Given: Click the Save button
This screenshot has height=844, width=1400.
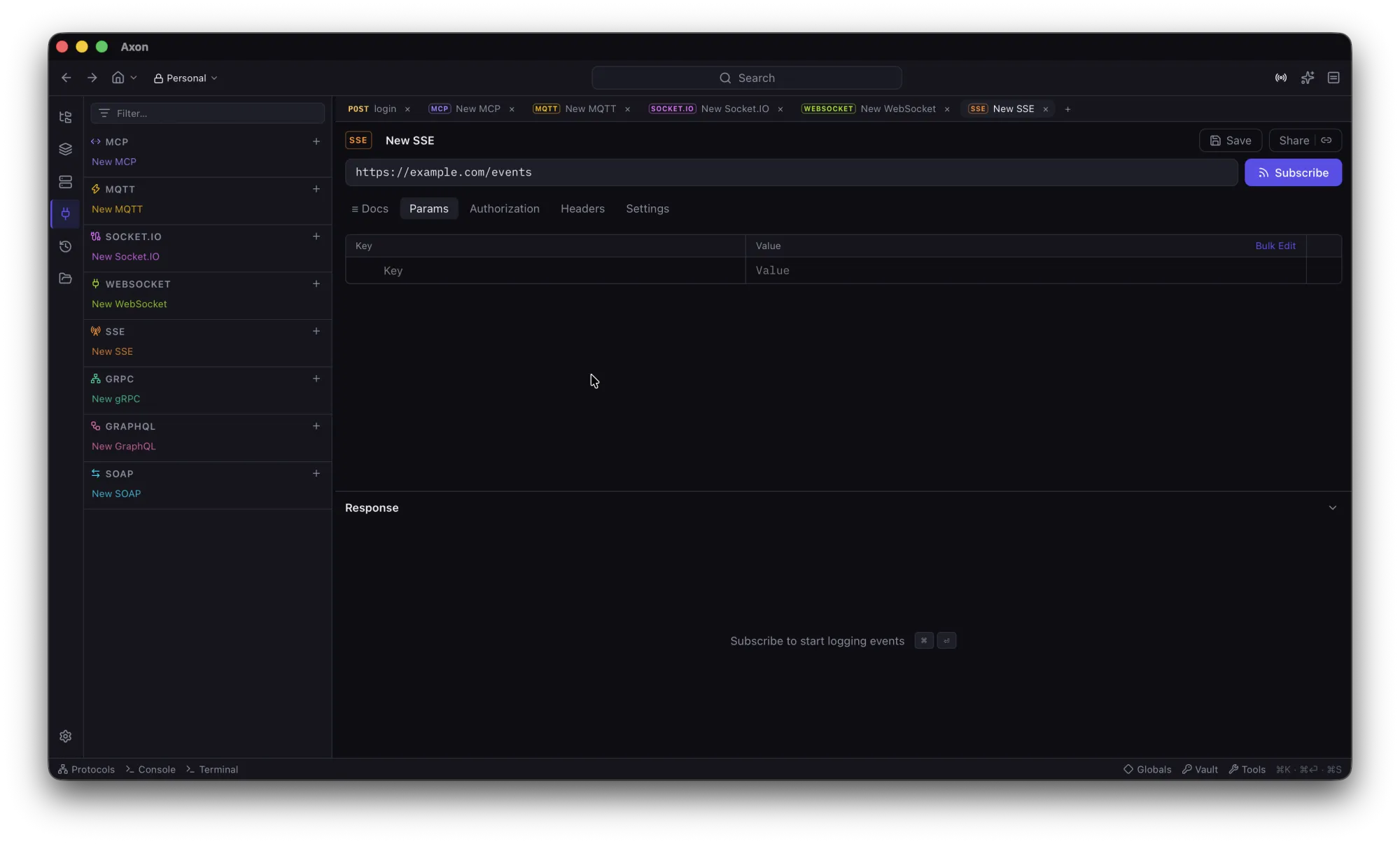Looking at the screenshot, I should click(x=1231, y=141).
